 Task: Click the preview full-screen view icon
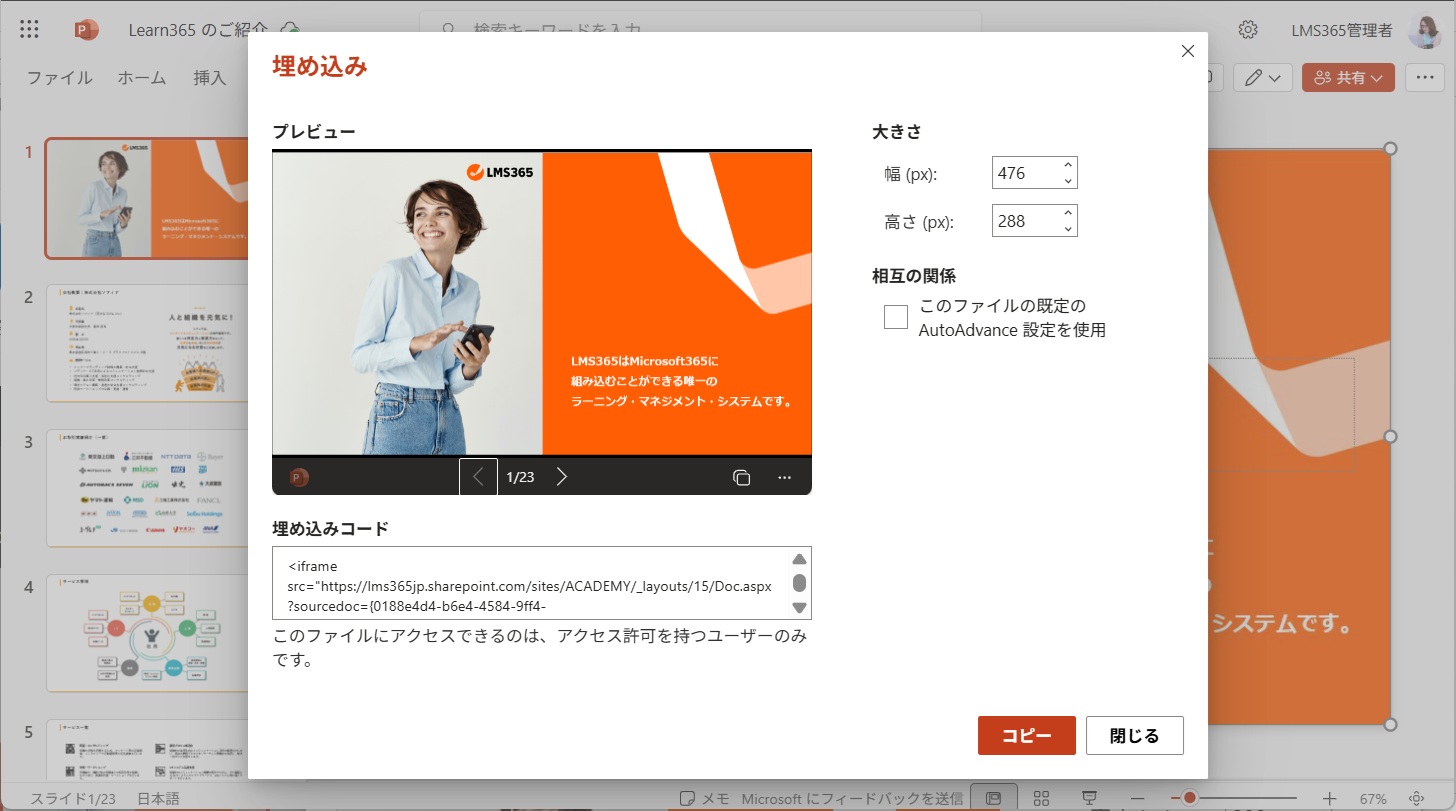click(742, 477)
